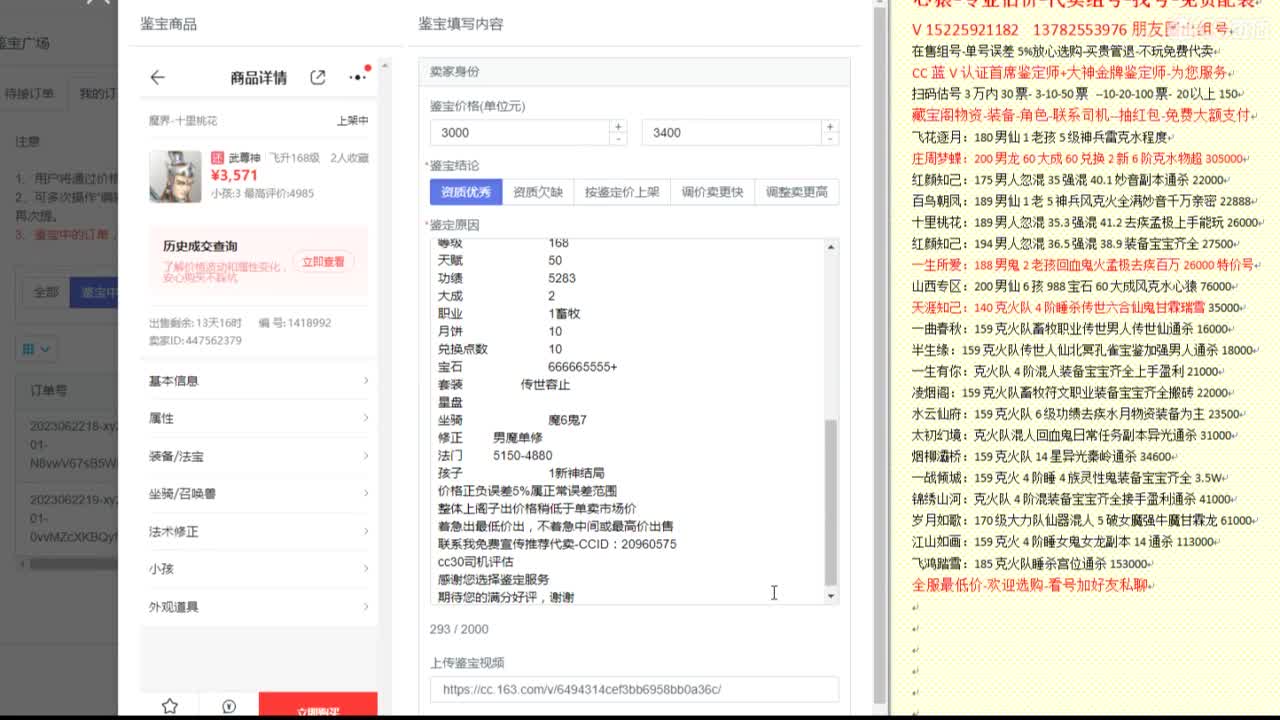Click the star favorite icon at bottom
The height and width of the screenshot is (720, 1280).
(170, 706)
